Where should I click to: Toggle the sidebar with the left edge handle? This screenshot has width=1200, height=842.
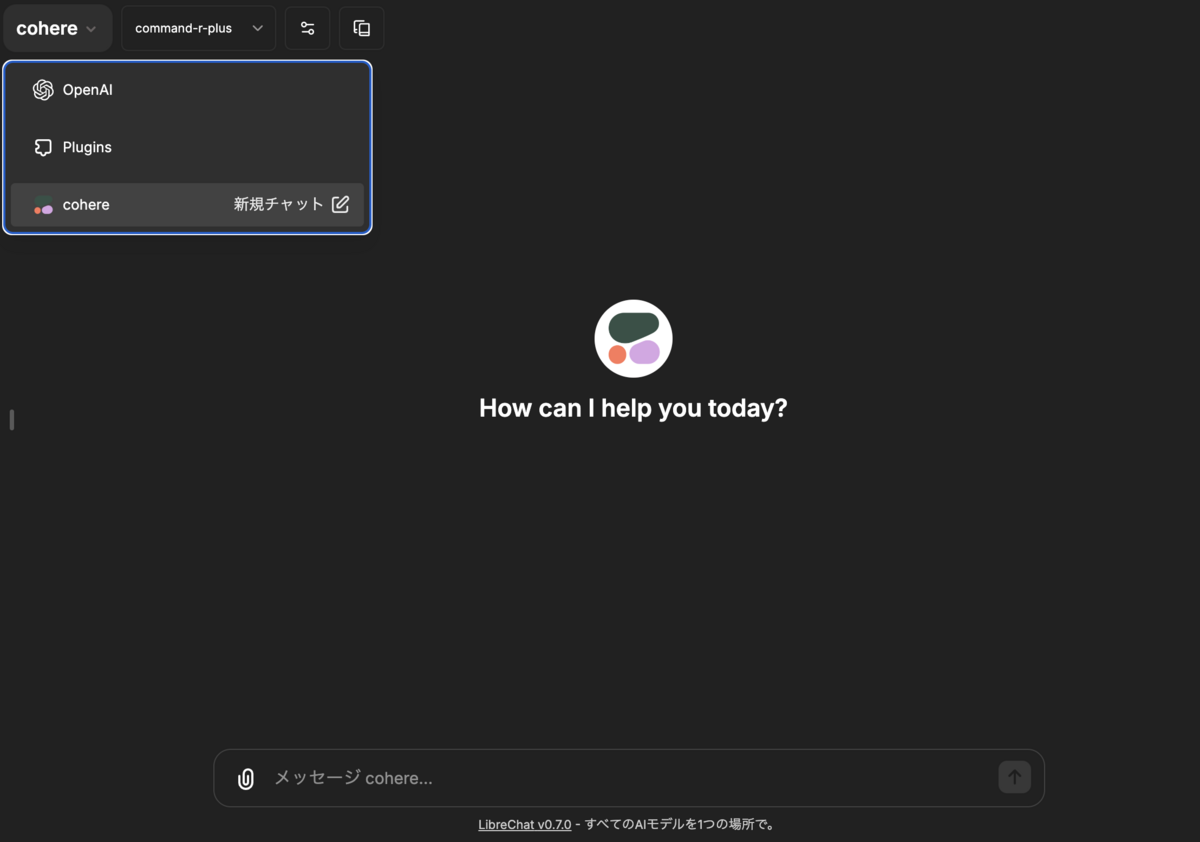tap(11, 419)
